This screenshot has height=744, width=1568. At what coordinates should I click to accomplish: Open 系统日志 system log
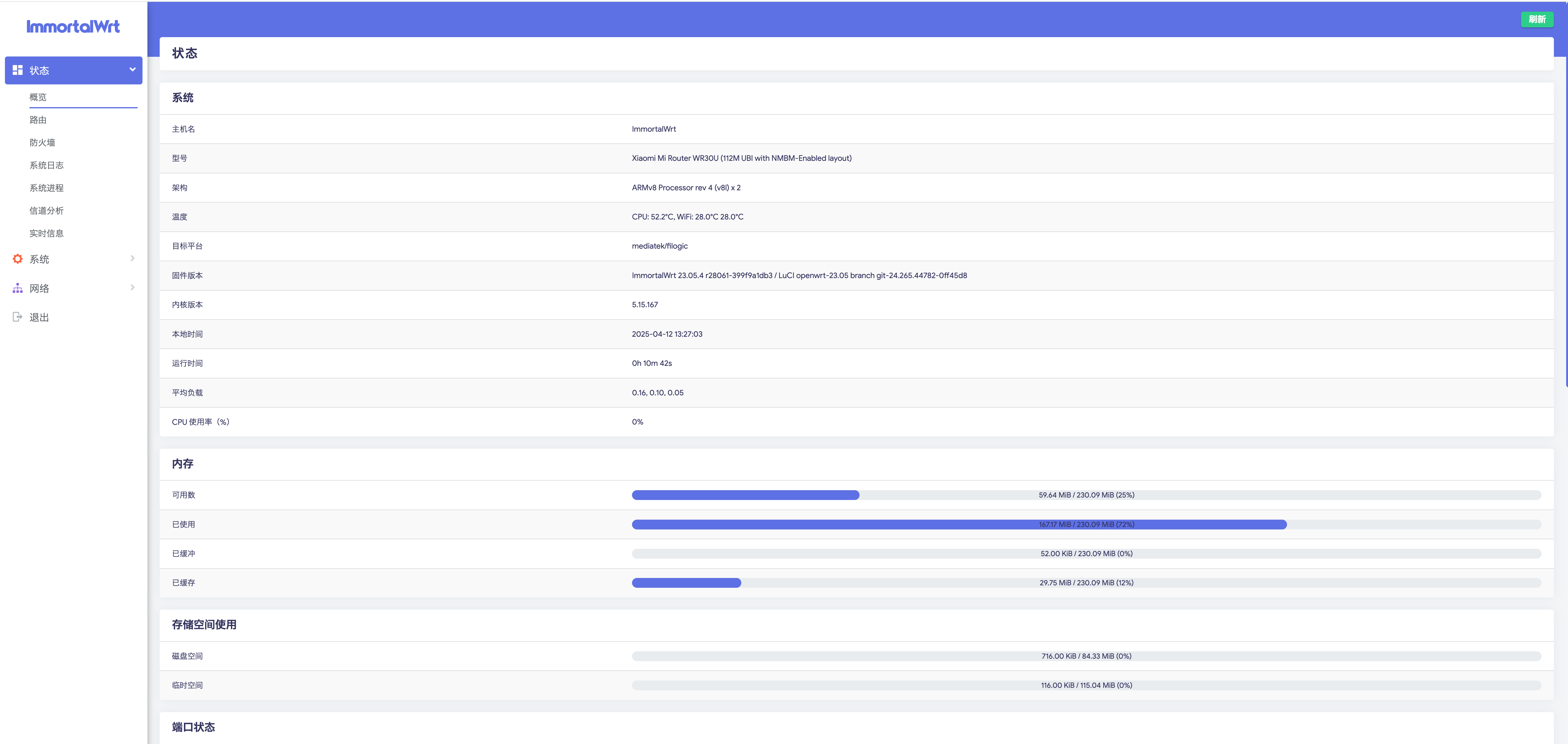[46, 165]
